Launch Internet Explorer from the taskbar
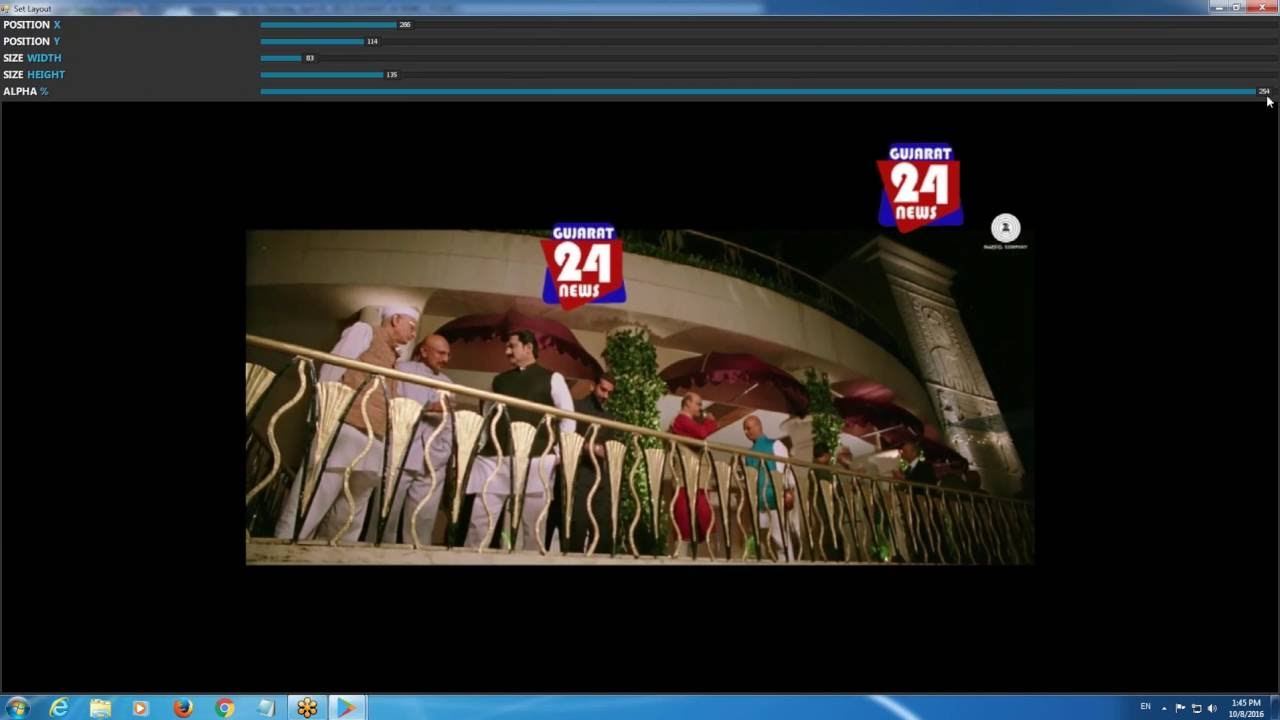Viewport: 1280px width, 720px height. click(59, 708)
